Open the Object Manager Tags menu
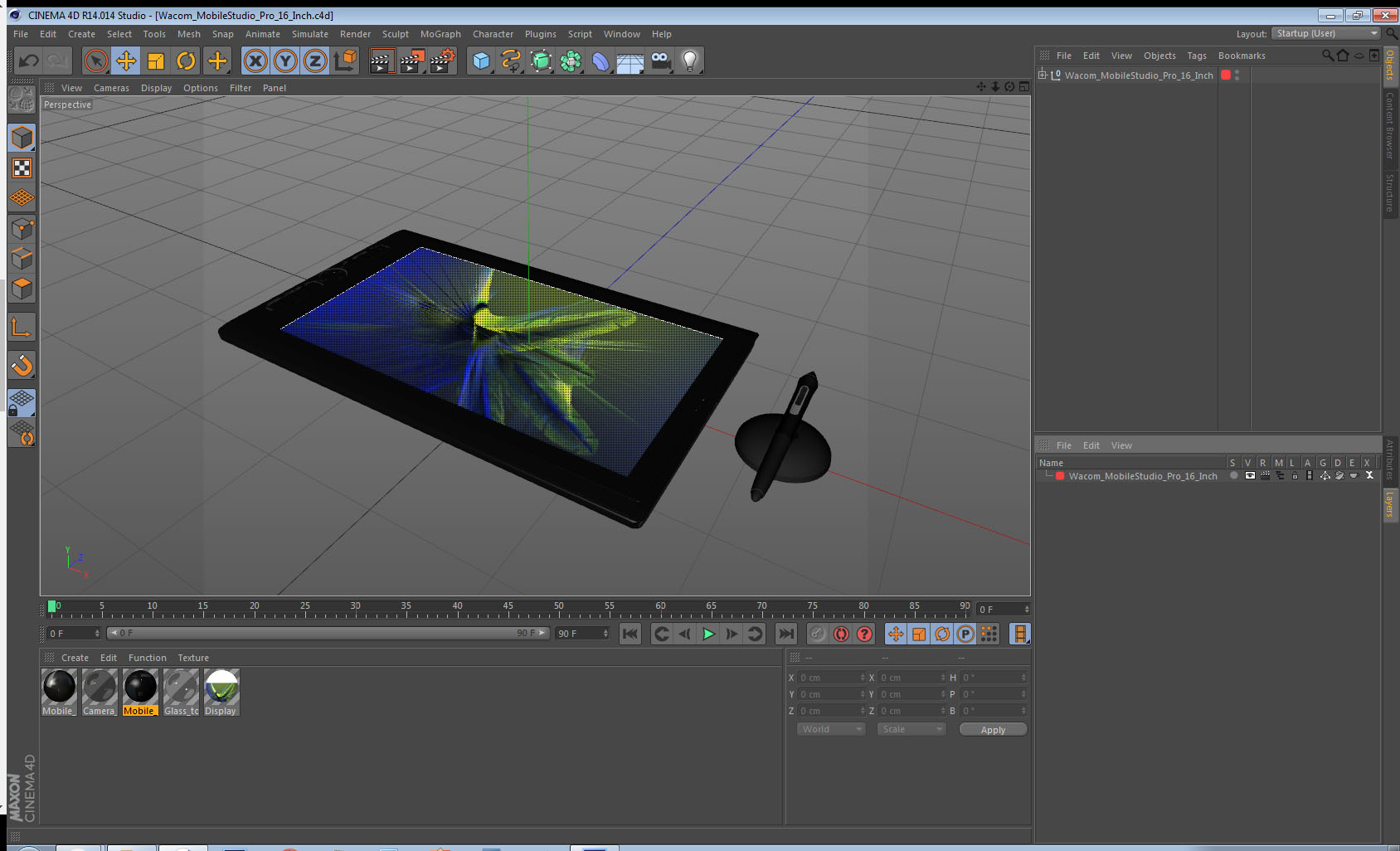Image resolution: width=1400 pixels, height=851 pixels. point(1196,56)
